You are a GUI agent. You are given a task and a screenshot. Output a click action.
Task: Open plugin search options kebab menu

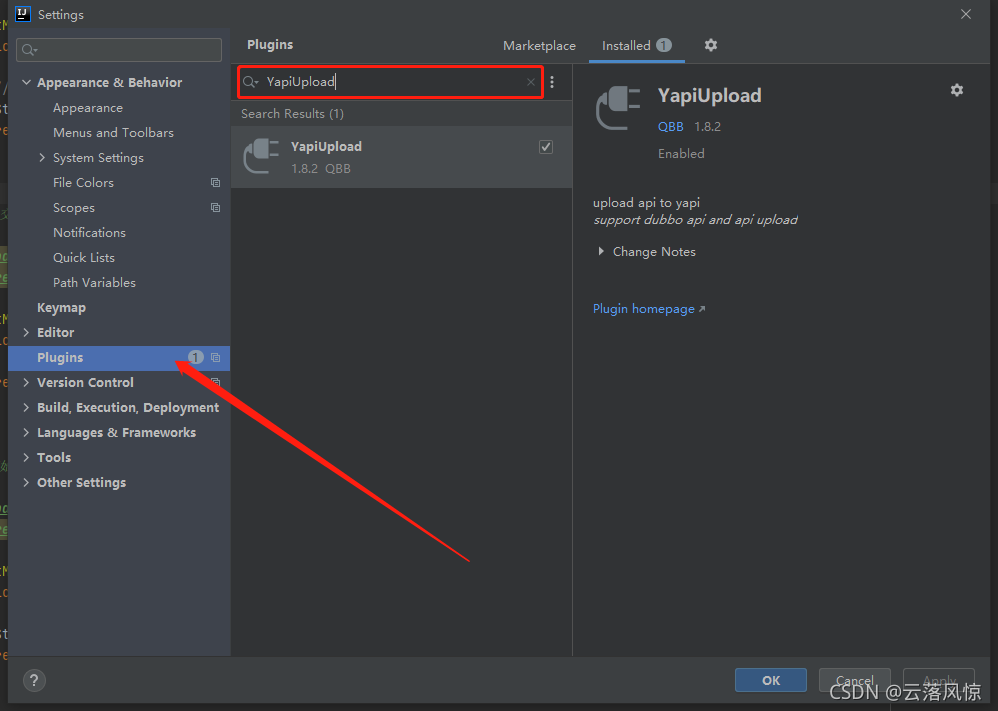tap(552, 82)
